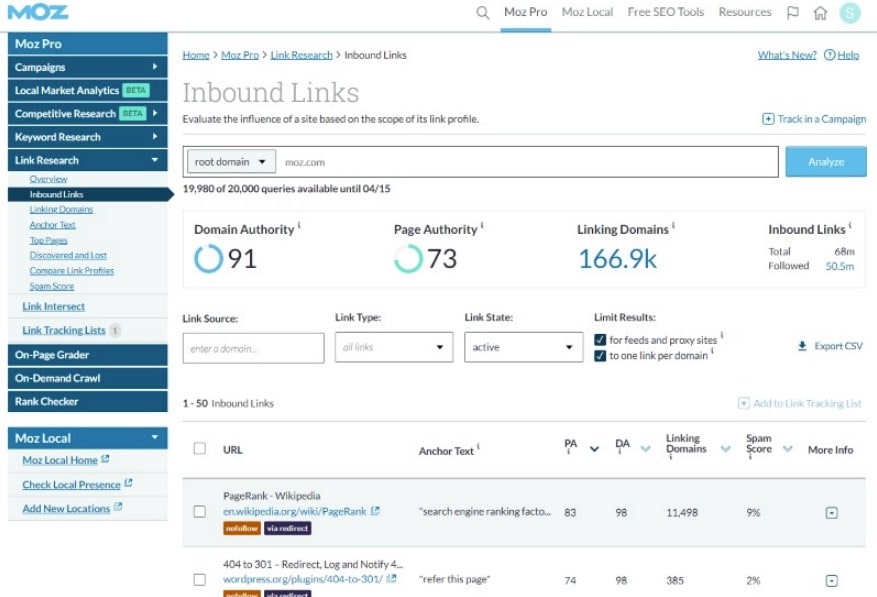The height and width of the screenshot is (597, 877).
Task: Click the Analyze button
Action: (826, 162)
